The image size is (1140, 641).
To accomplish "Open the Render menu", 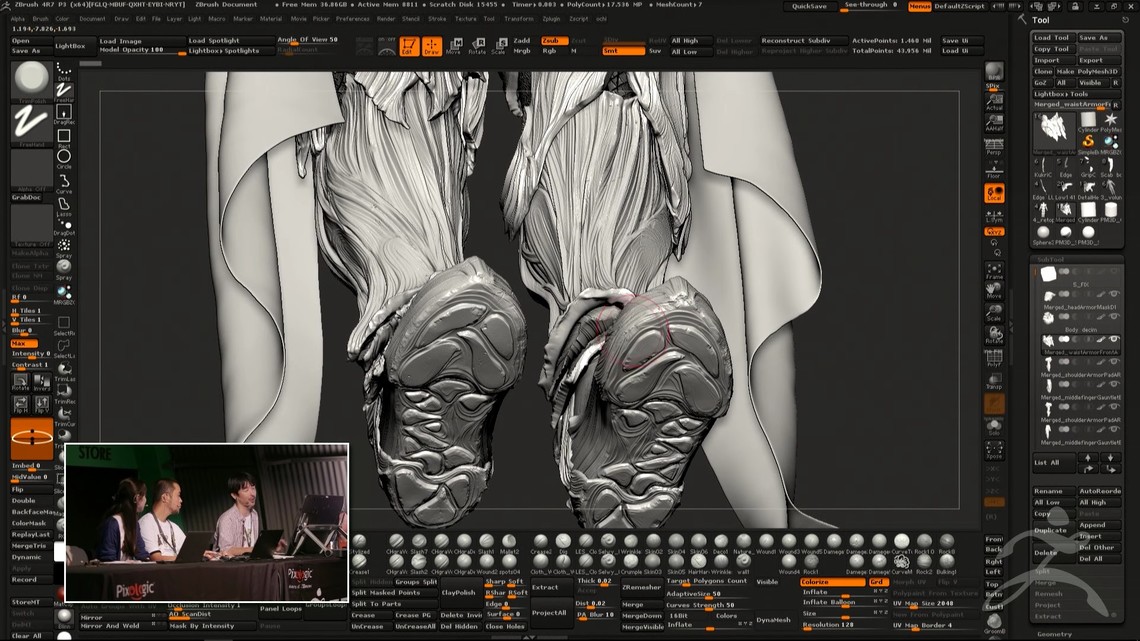I will pyautogui.click(x=386, y=19).
